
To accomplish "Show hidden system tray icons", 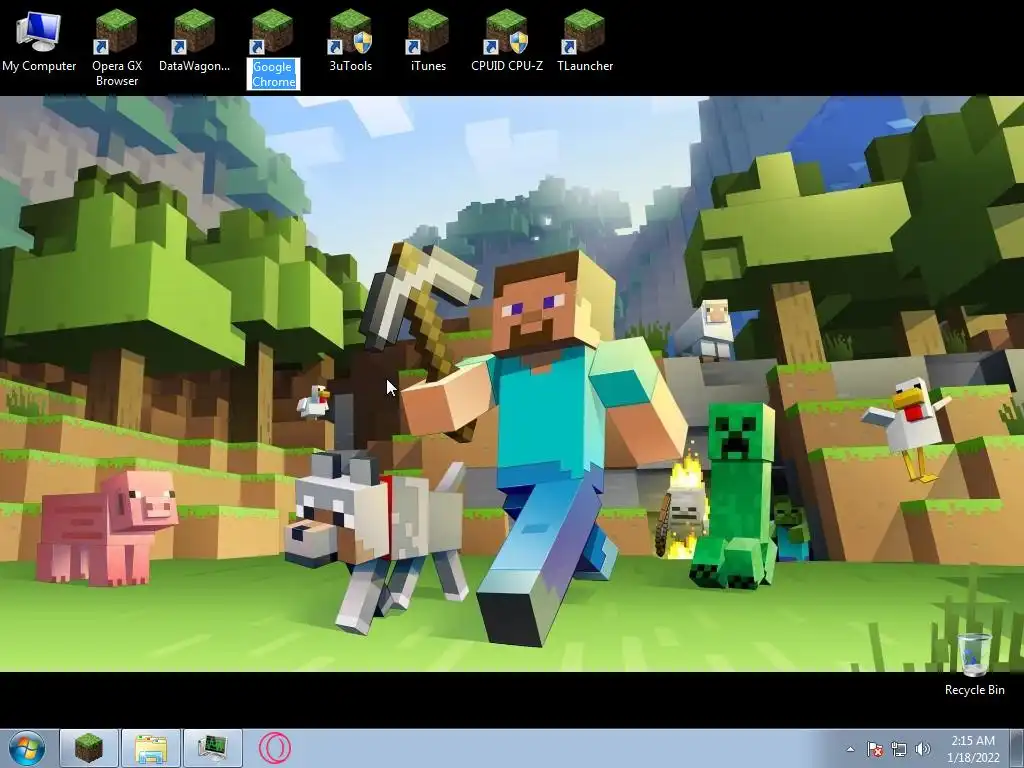I will 850,749.
